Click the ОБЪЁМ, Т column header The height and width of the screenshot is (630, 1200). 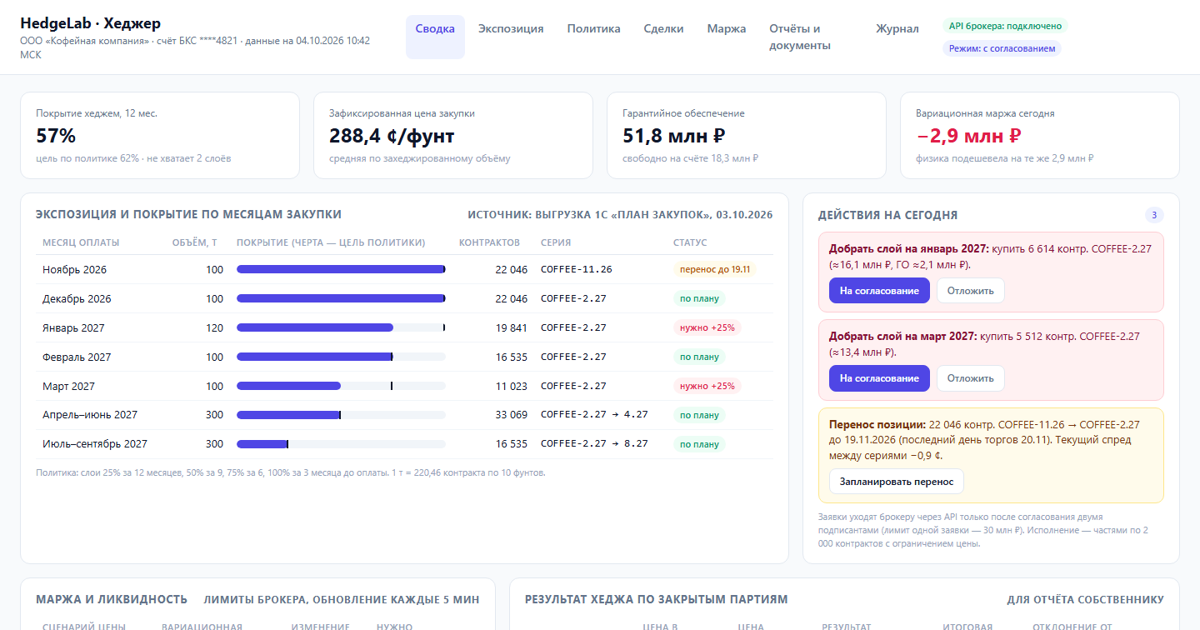[194, 243]
